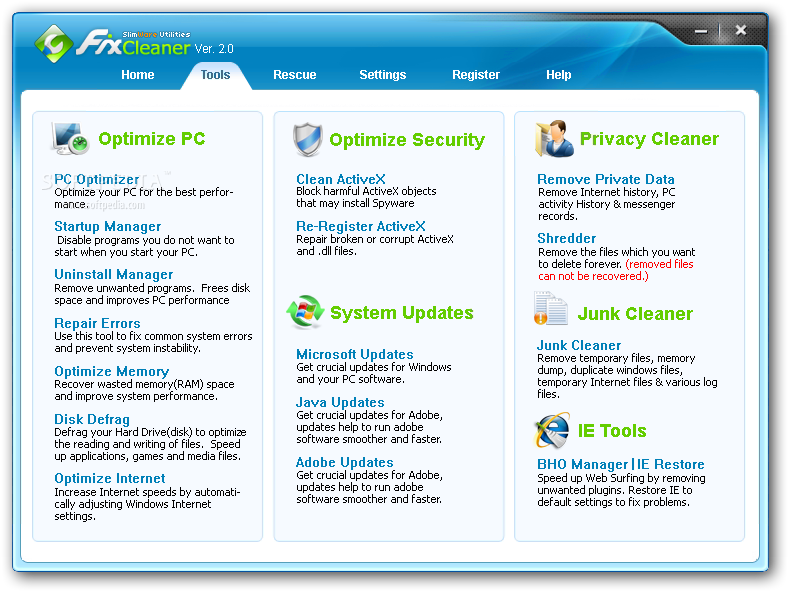Click the Optimize PC monitor icon

(x=70, y=138)
